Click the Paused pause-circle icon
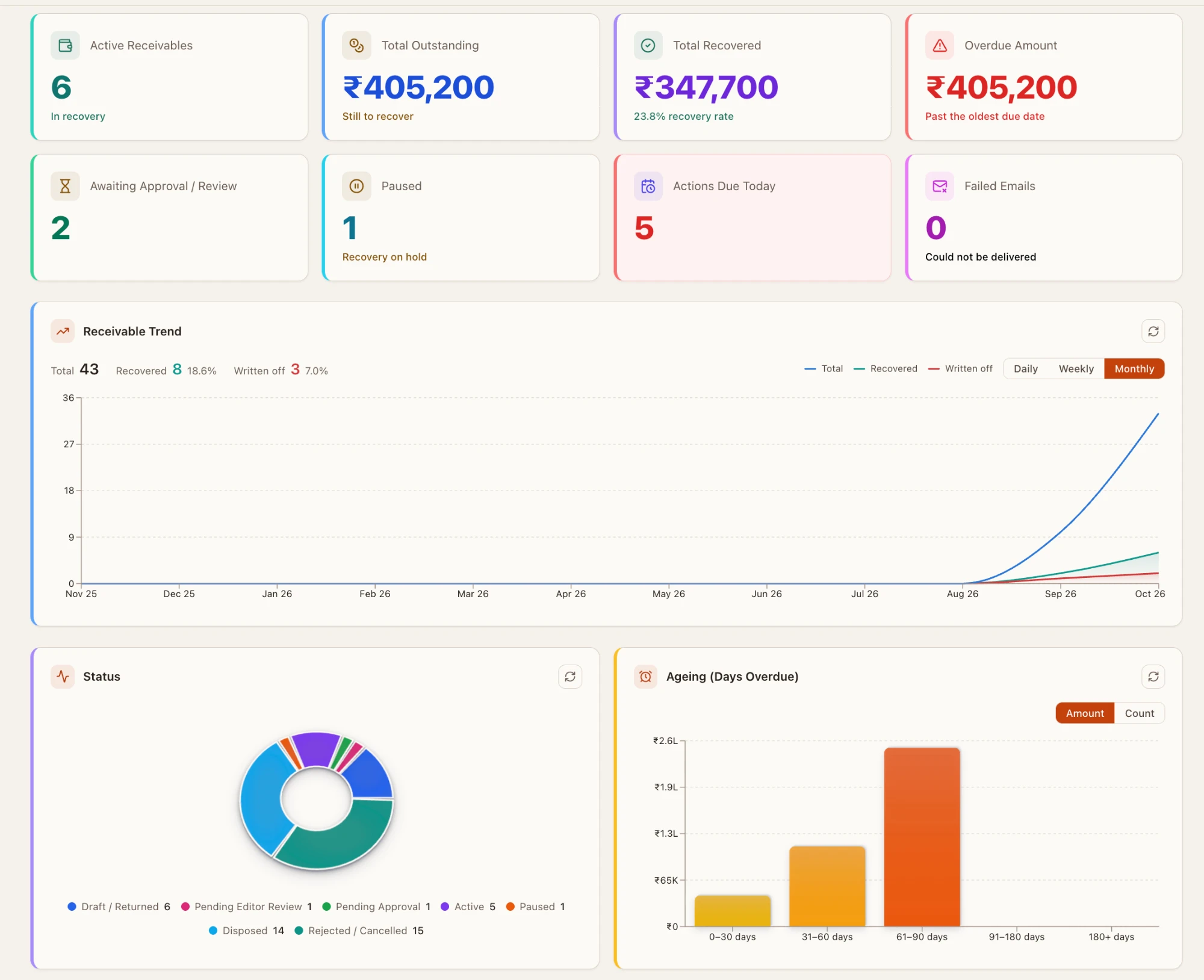This screenshot has width=1204, height=980. click(x=356, y=186)
